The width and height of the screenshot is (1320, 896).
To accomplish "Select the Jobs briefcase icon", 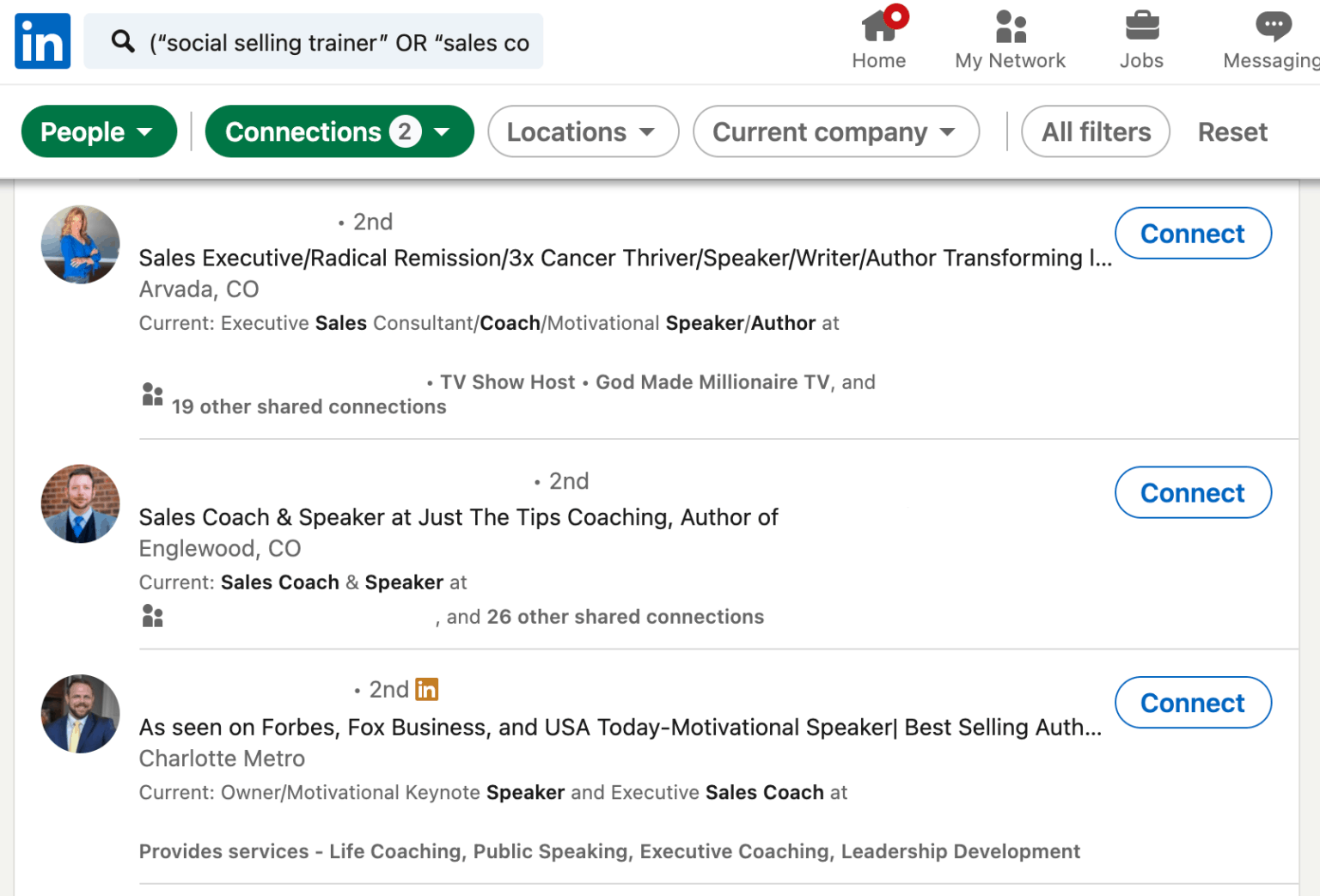I will click(1141, 24).
